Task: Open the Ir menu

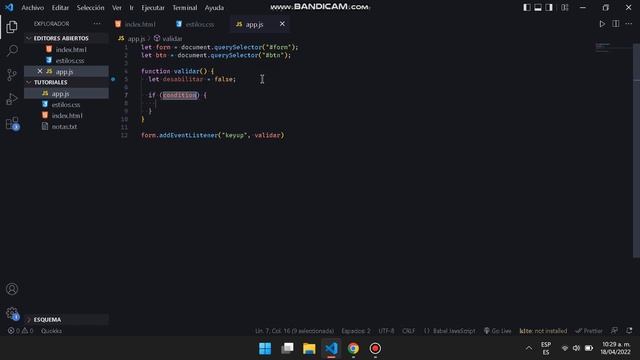Action: coord(131,8)
